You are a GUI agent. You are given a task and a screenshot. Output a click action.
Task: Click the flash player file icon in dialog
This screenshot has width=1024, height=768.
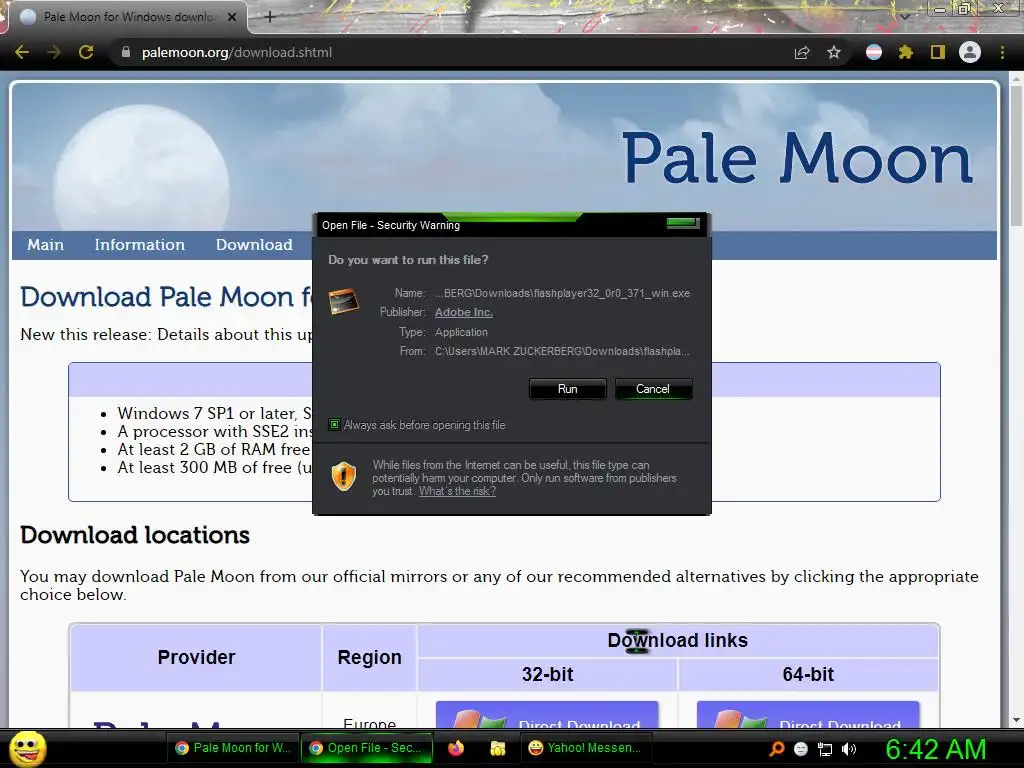coord(344,302)
